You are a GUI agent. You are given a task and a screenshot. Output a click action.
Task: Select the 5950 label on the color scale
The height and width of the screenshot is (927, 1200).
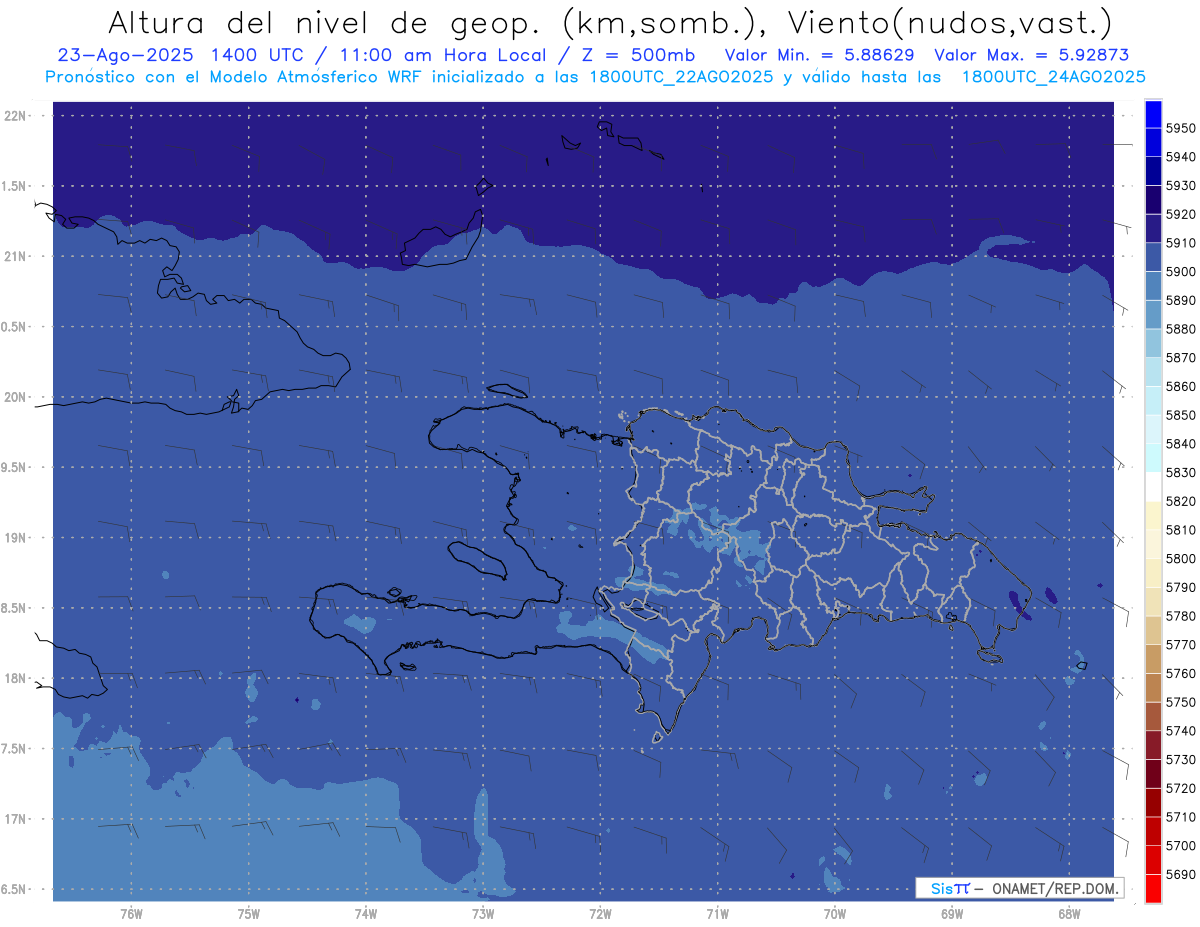[1180, 128]
